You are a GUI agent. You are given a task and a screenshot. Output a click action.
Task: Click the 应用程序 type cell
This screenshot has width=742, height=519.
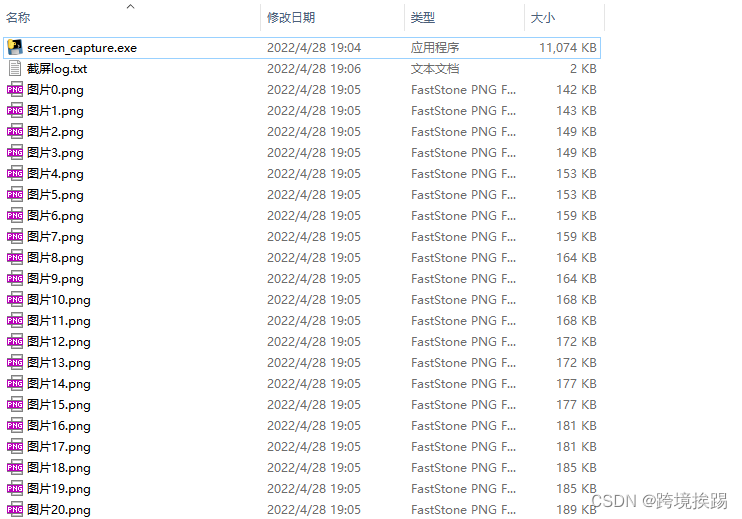click(435, 48)
